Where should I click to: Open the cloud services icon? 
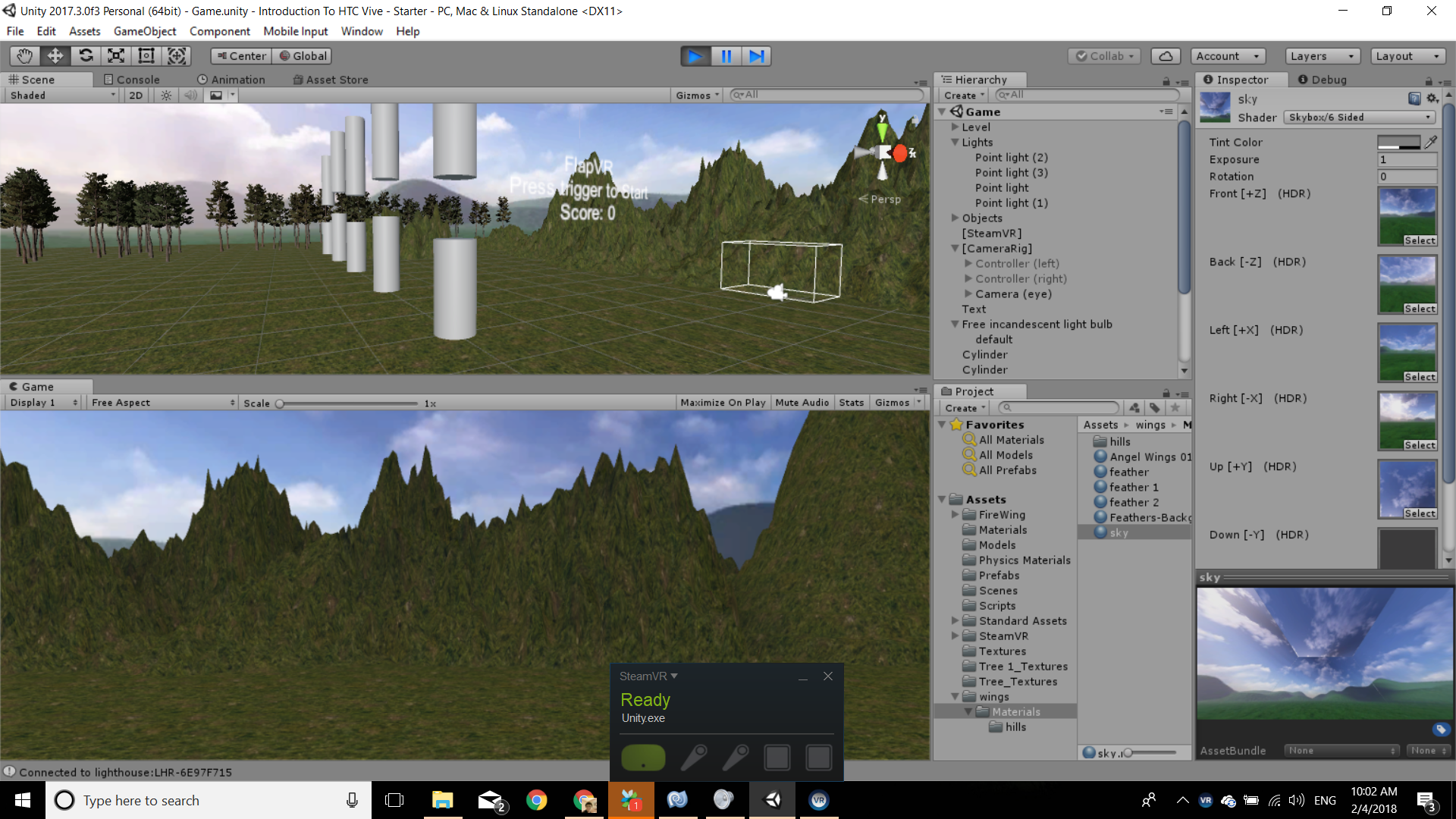(x=1166, y=56)
